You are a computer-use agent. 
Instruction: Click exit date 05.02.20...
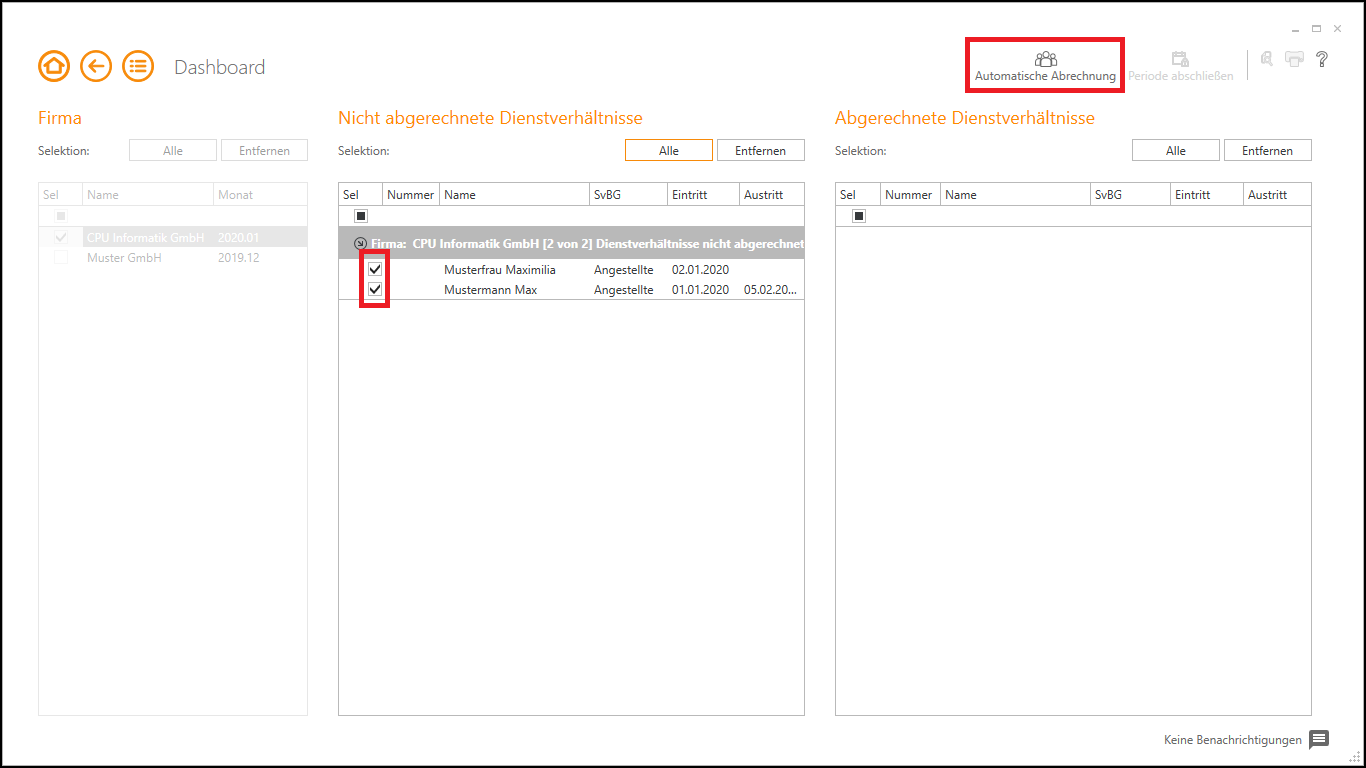[x=770, y=290]
